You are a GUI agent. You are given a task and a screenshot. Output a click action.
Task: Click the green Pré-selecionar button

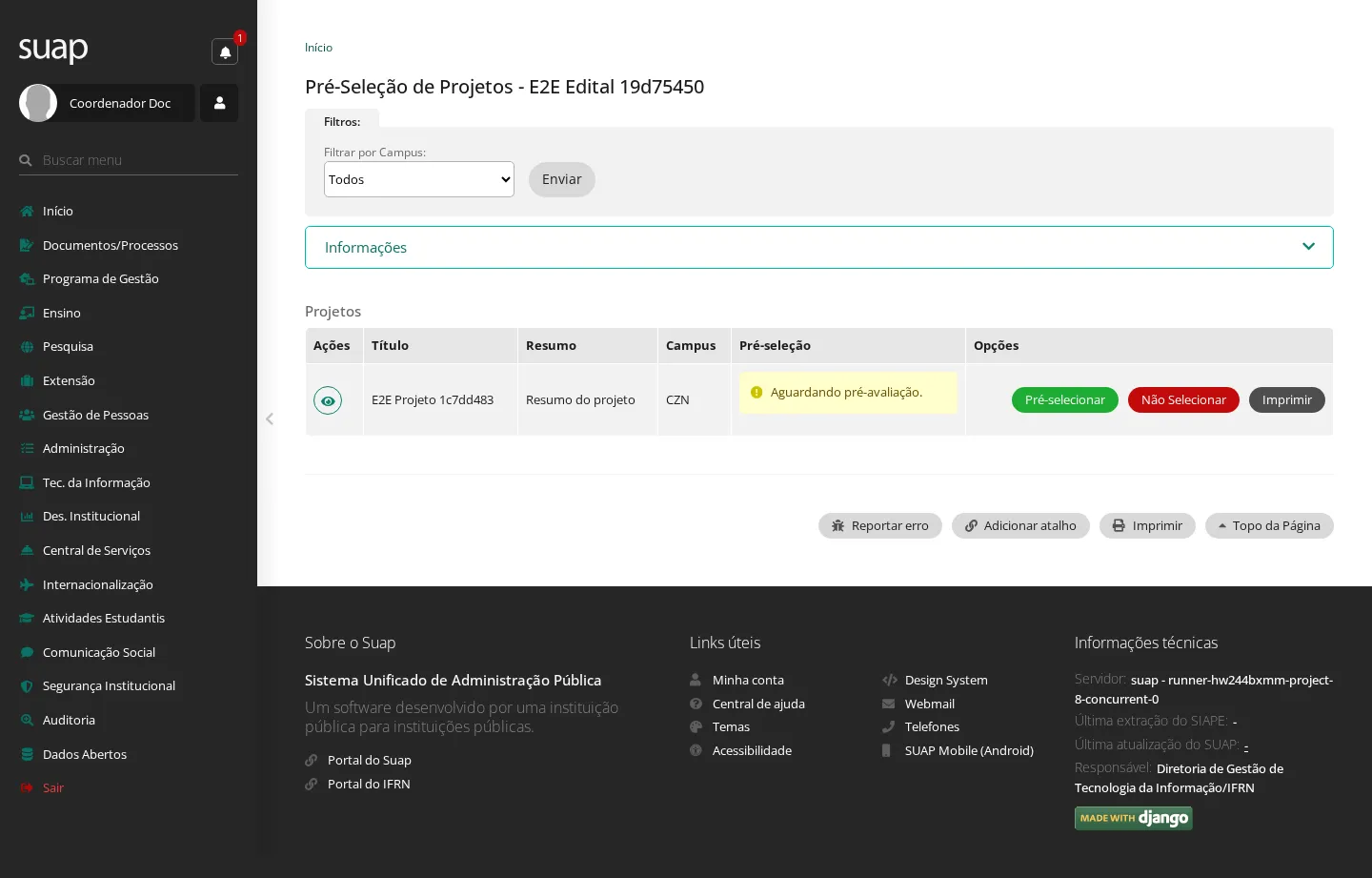(x=1065, y=400)
